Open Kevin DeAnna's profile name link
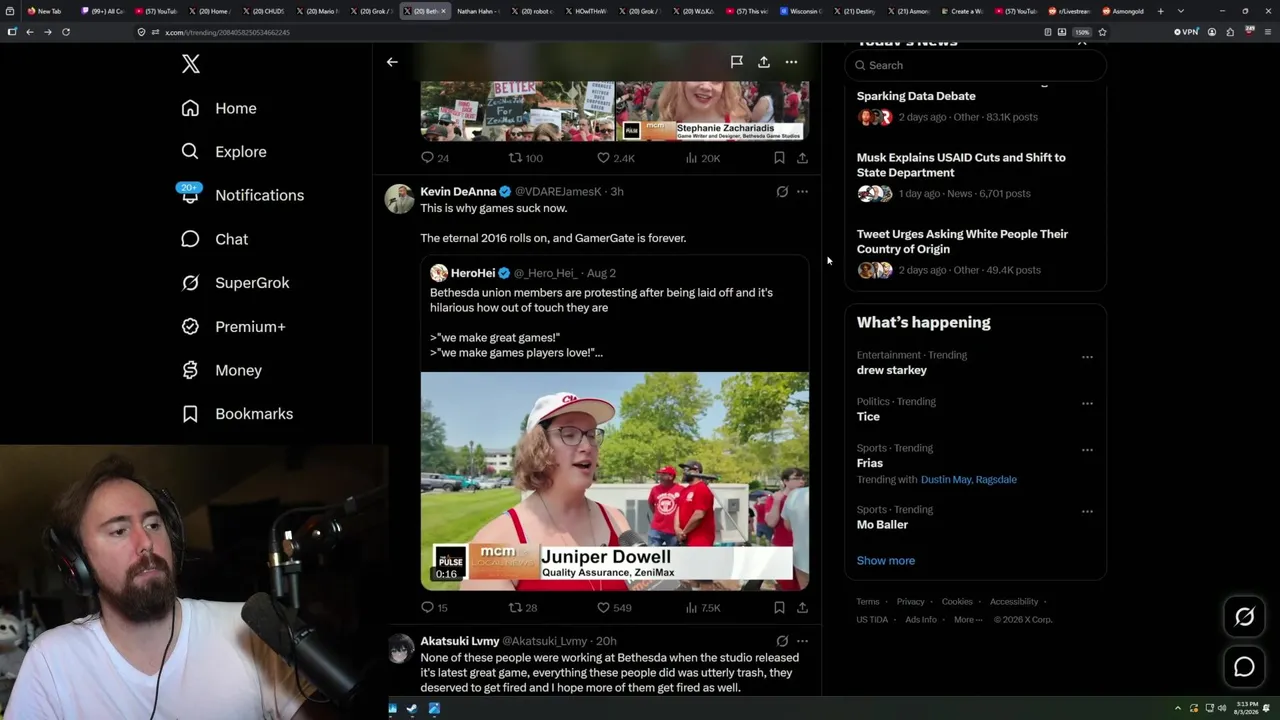1280x720 pixels. (x=458, y=192)
